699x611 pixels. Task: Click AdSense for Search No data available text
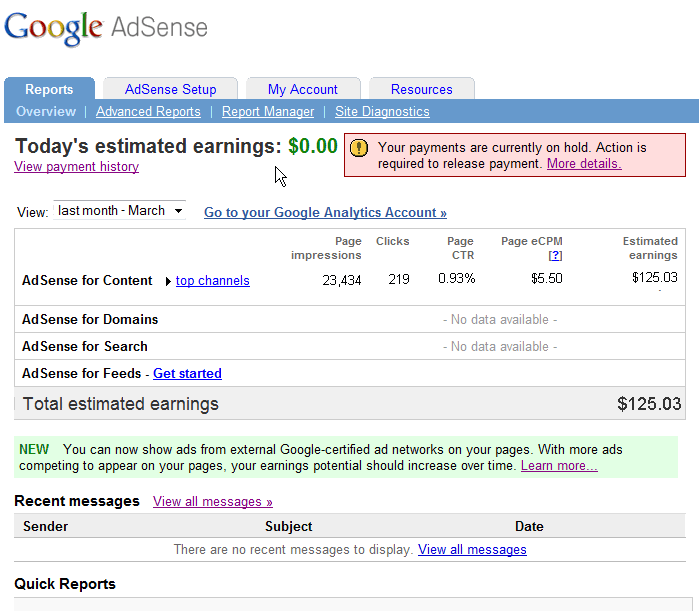click(500, 346)
